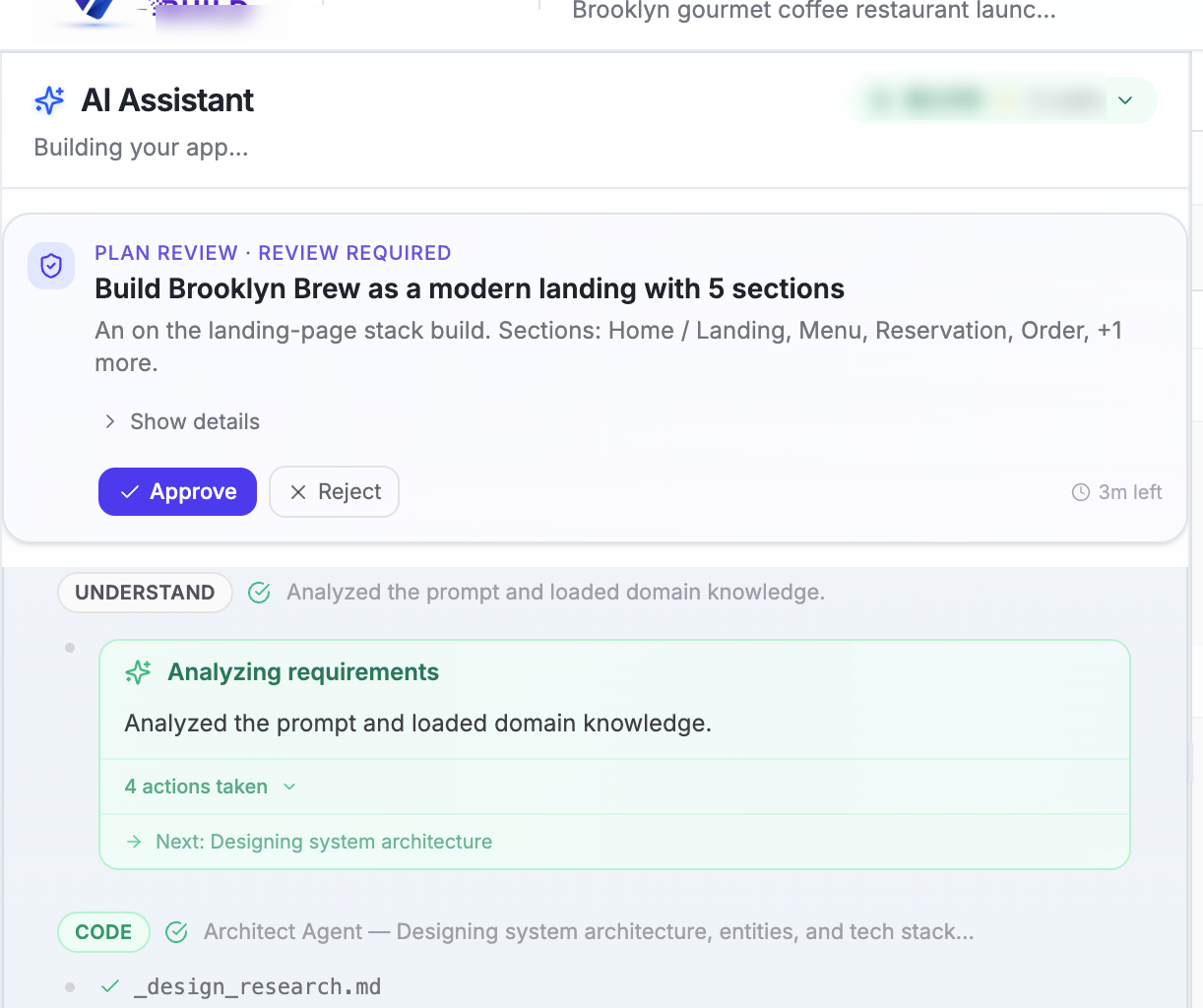Click the Building your app status text

click(x=141, y=148)
